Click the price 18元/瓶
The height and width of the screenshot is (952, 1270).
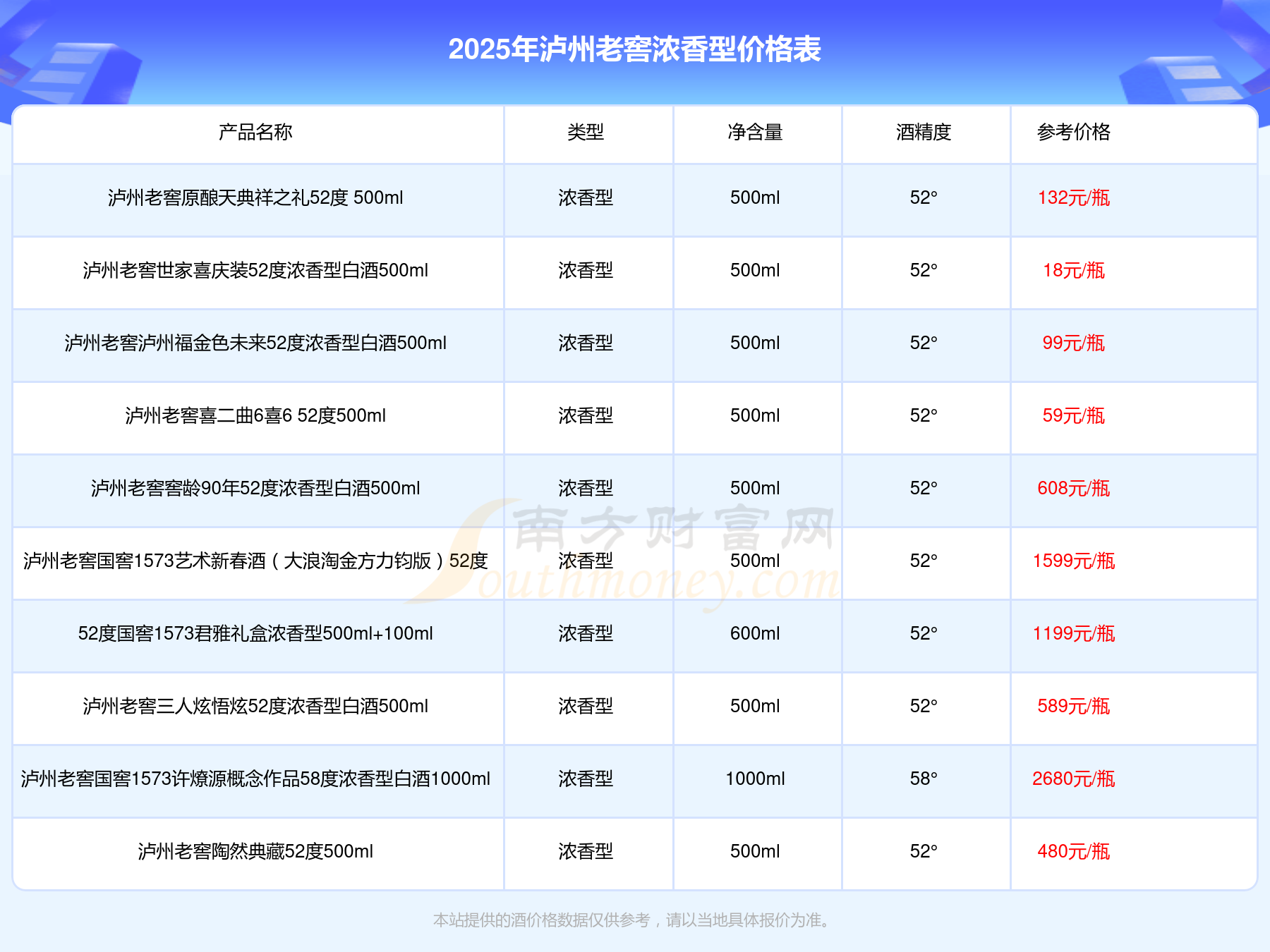click(1074, 270)
